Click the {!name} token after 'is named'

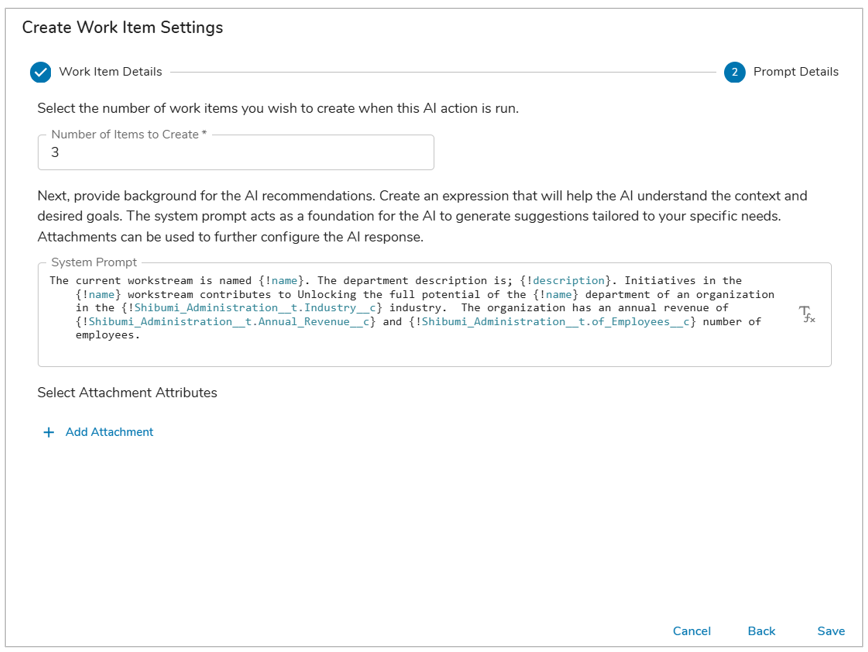tap(281, 281)
